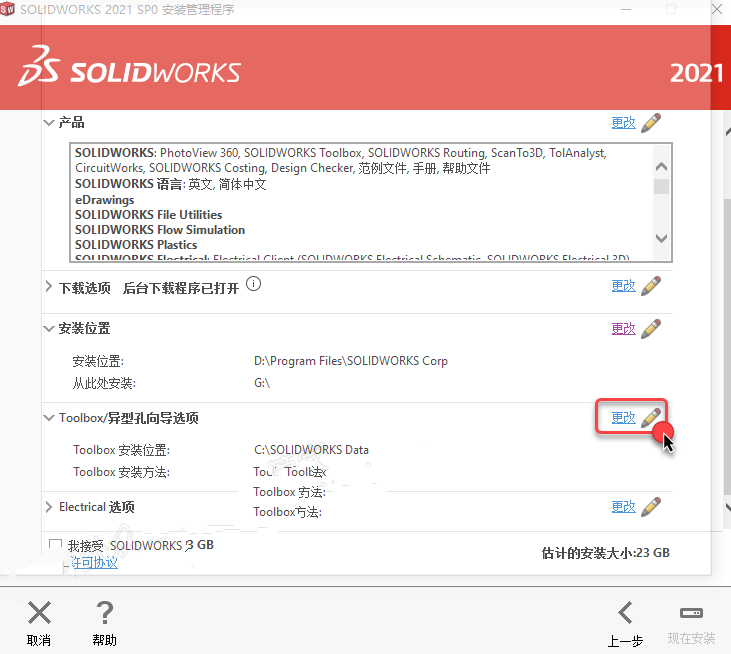Collapse the Toolbox/异型孔向导选项 section
731x654 pixels.
49,418
